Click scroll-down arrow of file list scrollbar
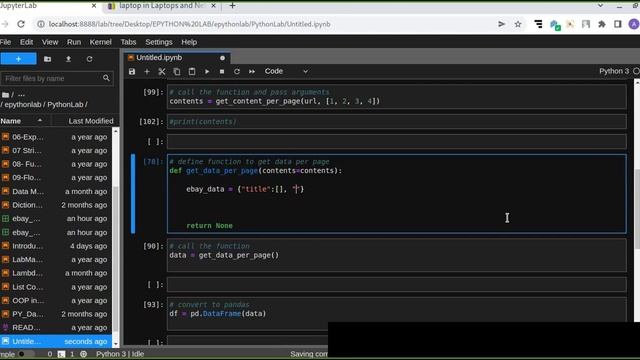This screenshot has height=360, width=640. point(116,344)
